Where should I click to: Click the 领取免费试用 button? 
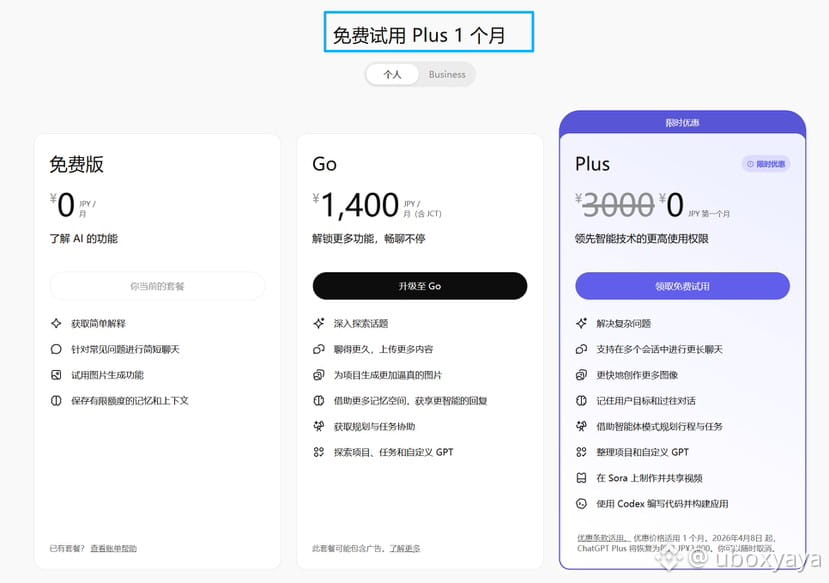[x=682, y=286]
